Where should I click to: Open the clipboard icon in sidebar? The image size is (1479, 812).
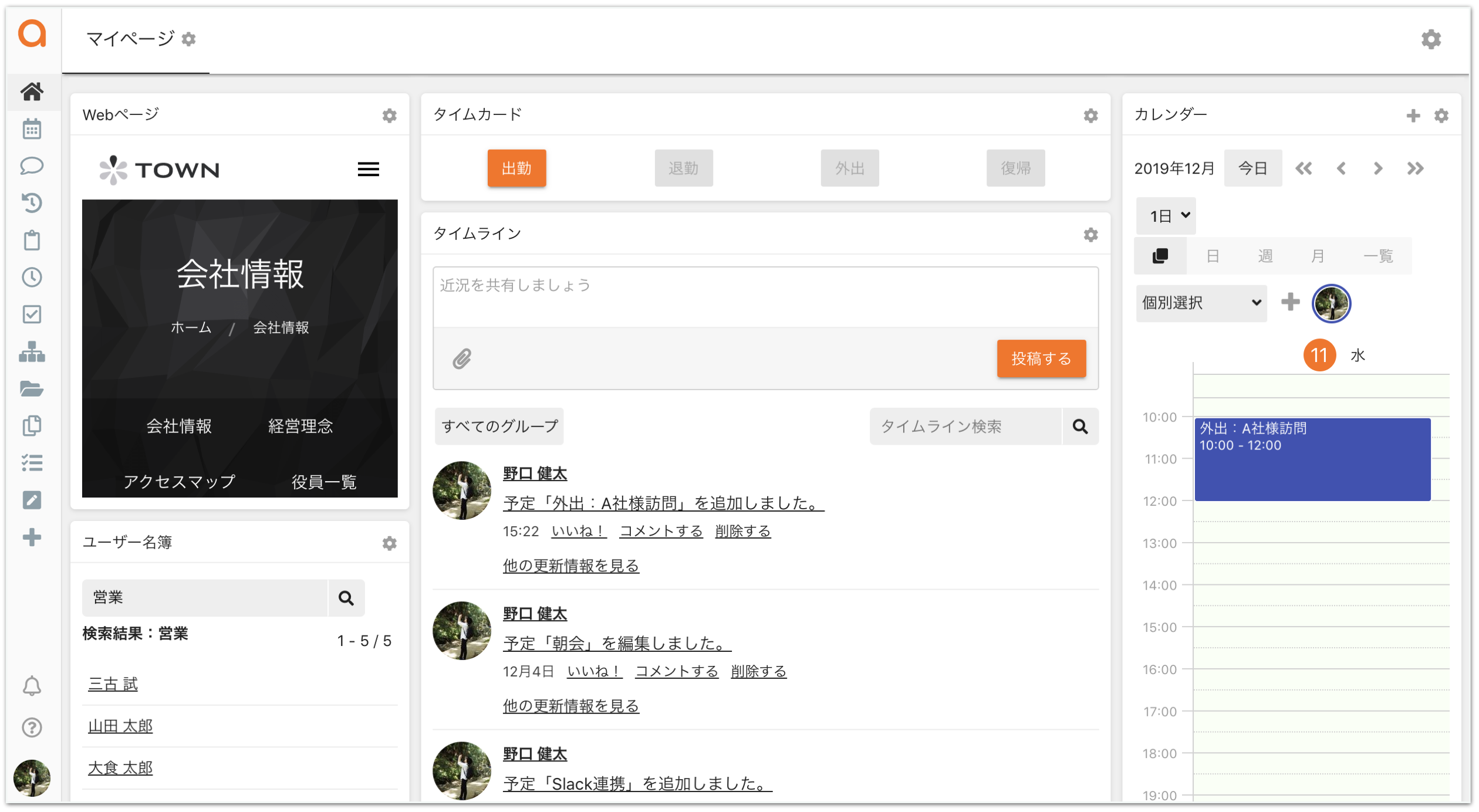[32, 240]
